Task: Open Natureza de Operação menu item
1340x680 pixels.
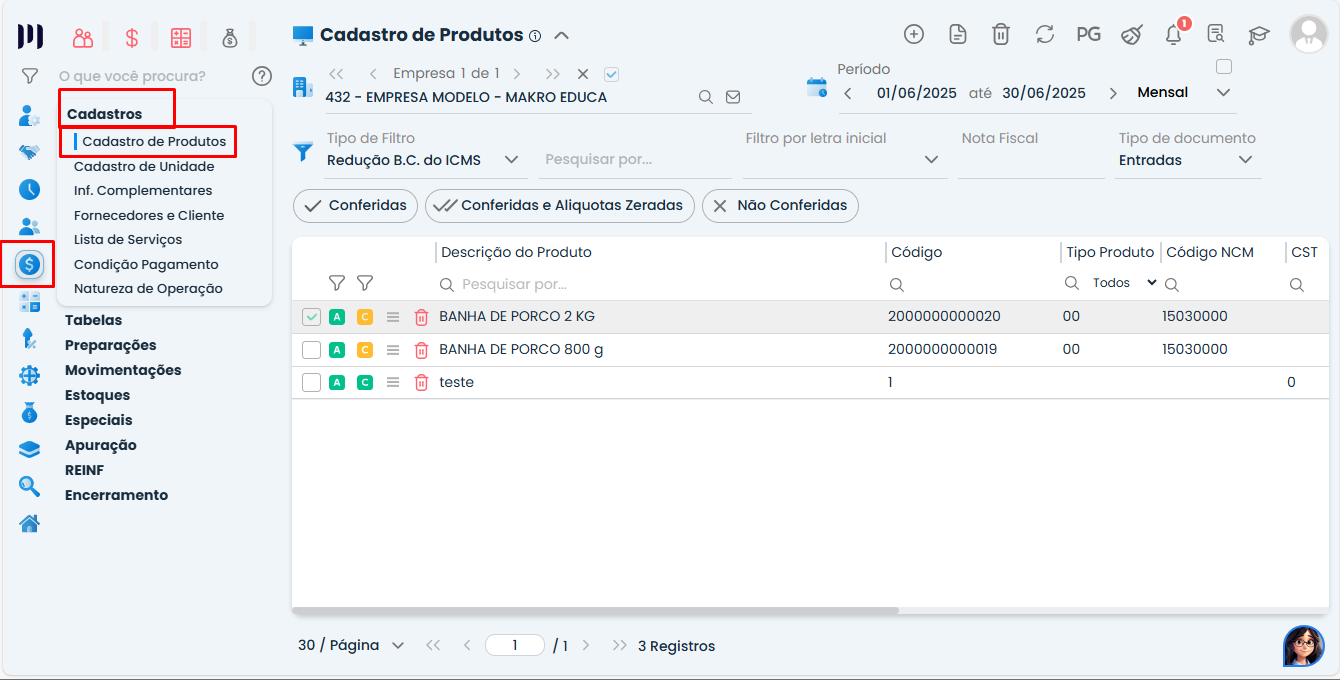Action: point(148,289)
